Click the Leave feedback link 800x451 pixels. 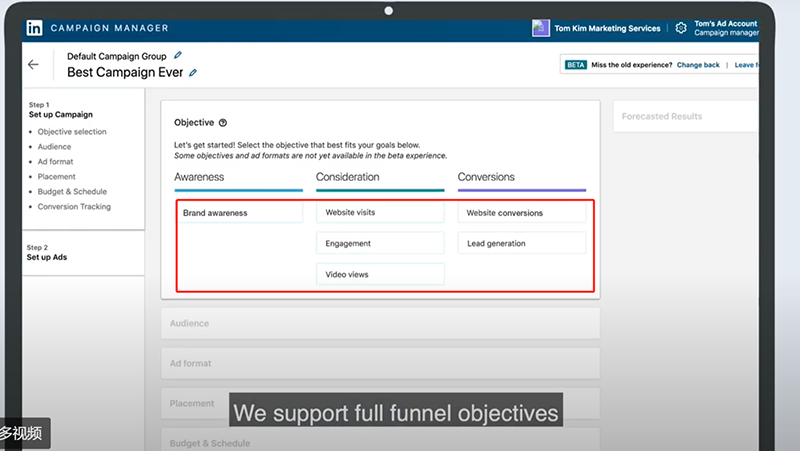coord(746,65)
